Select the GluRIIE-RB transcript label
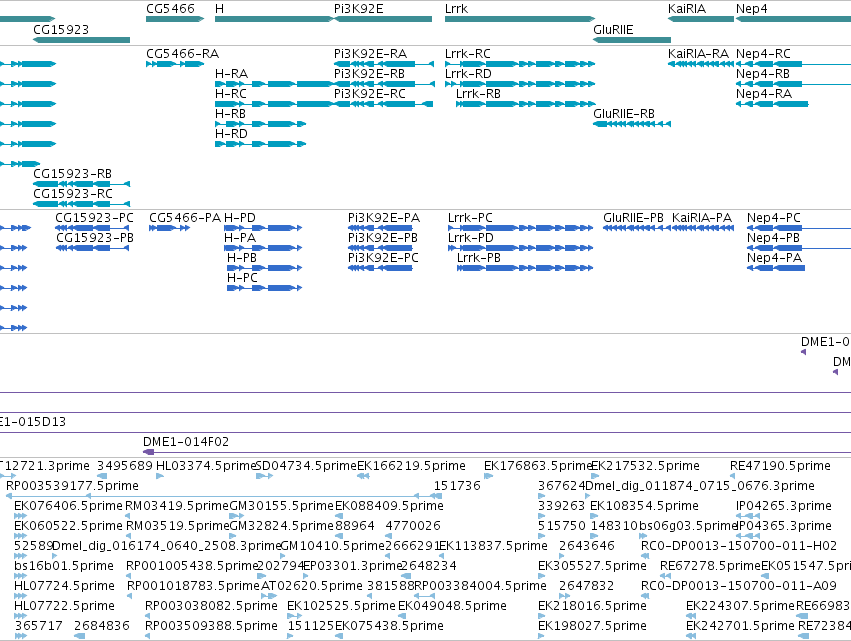851x641 pixels. 624,114
